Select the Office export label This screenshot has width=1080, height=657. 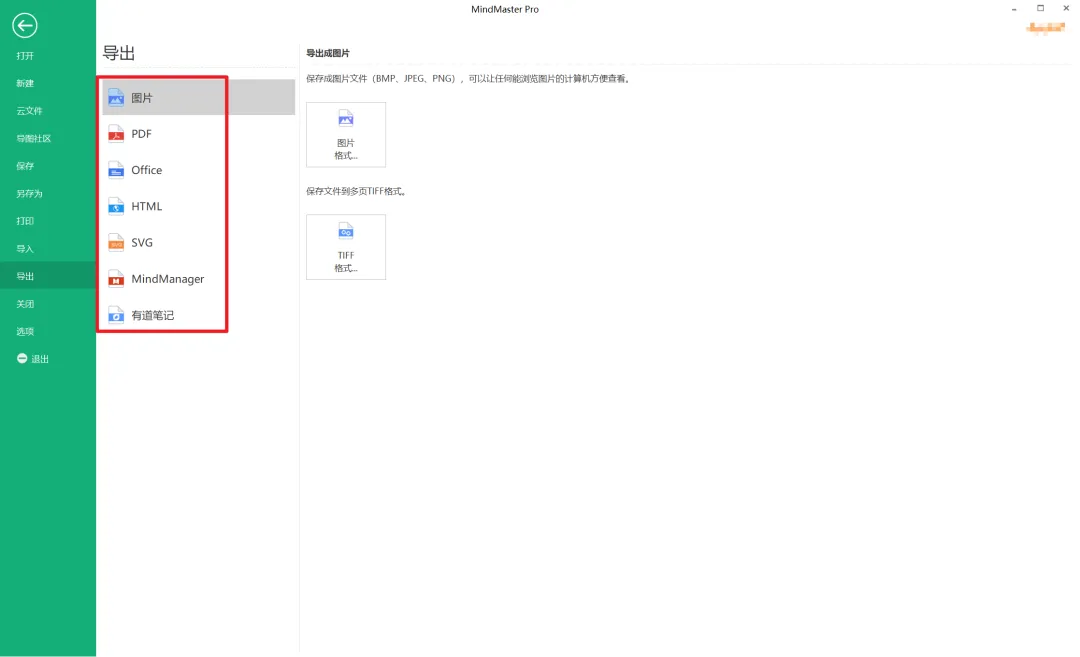[147, 170]
